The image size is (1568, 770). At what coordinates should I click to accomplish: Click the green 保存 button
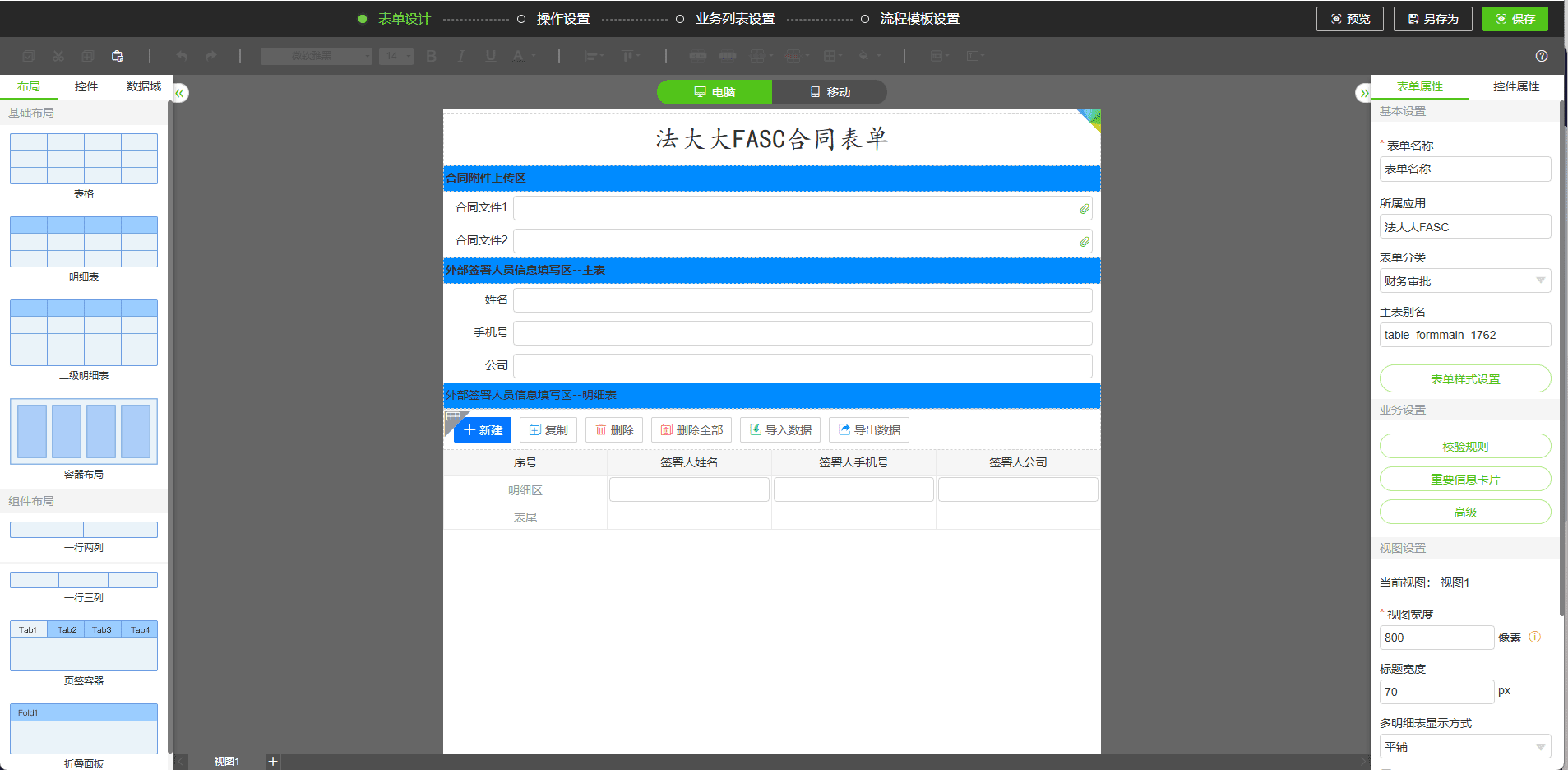(1515, 19)
